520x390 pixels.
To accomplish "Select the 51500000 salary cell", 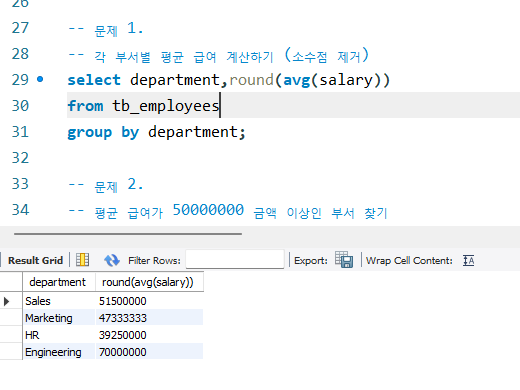I will [149, 301].
